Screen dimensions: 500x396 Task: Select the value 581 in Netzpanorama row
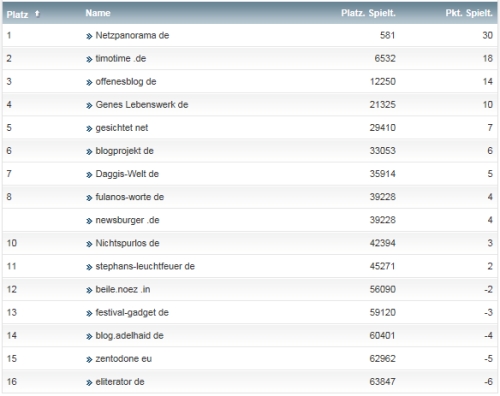(387, 35)
